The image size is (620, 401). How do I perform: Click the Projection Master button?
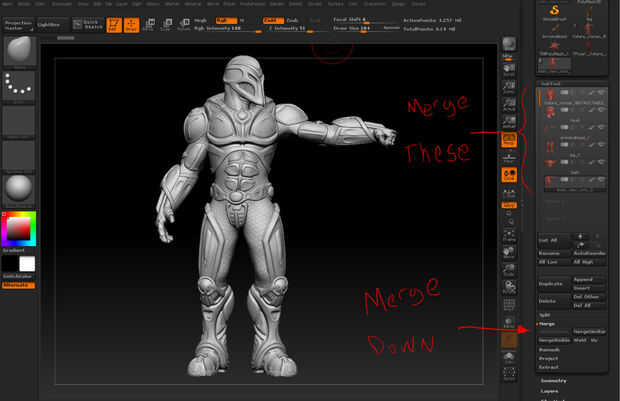pos(19,23)
